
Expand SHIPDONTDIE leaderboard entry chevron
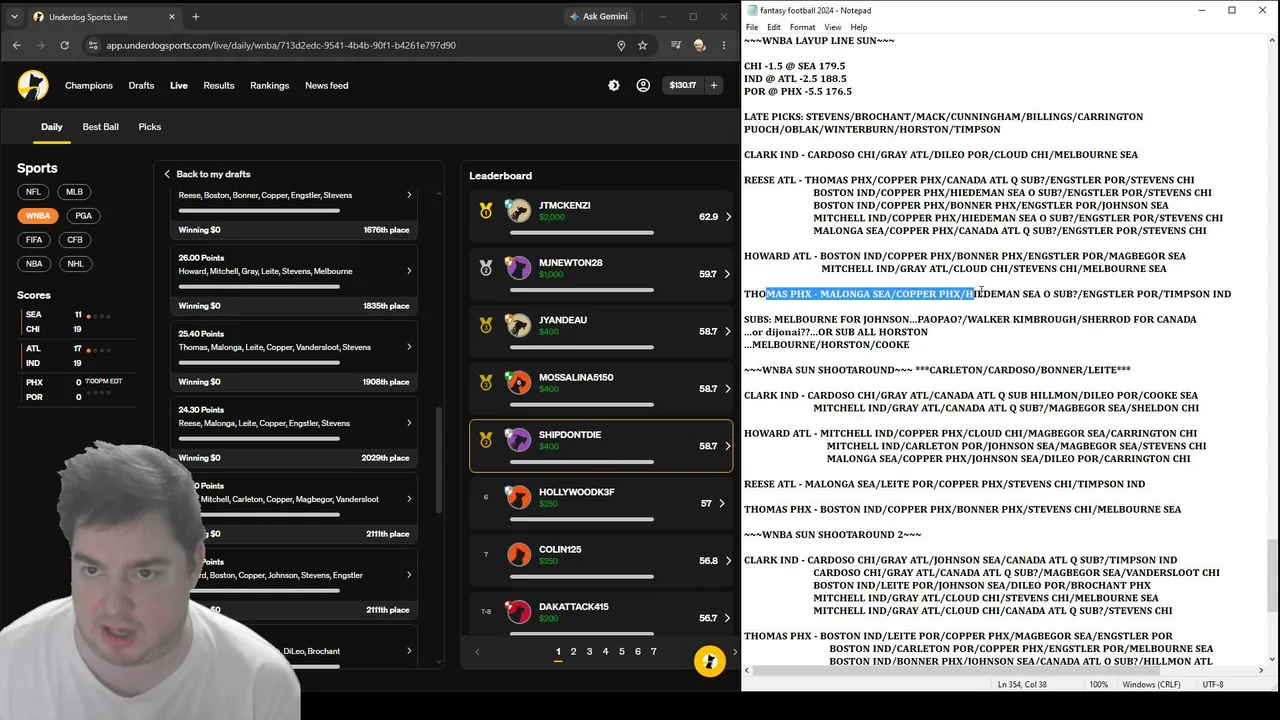point(728,446)
